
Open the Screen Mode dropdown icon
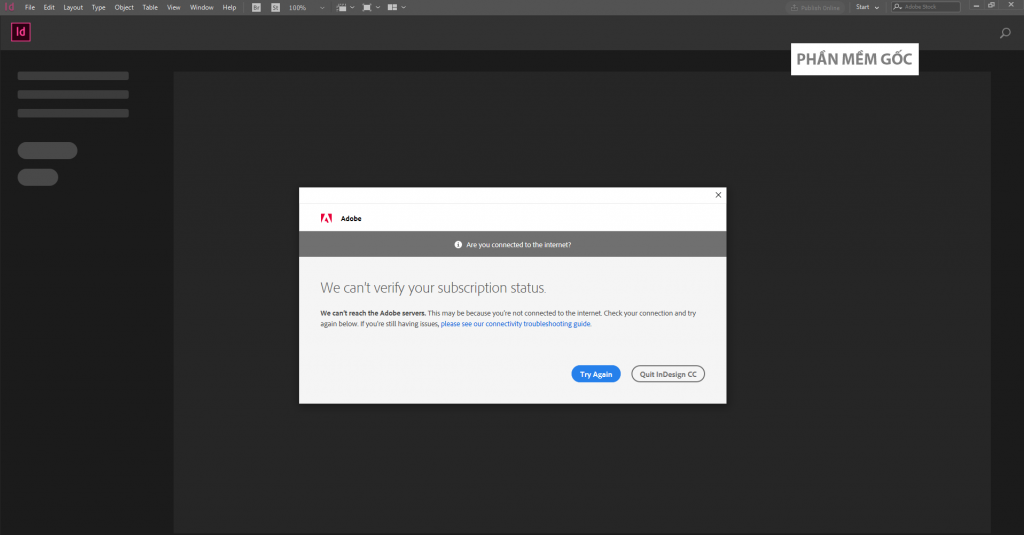370,8
